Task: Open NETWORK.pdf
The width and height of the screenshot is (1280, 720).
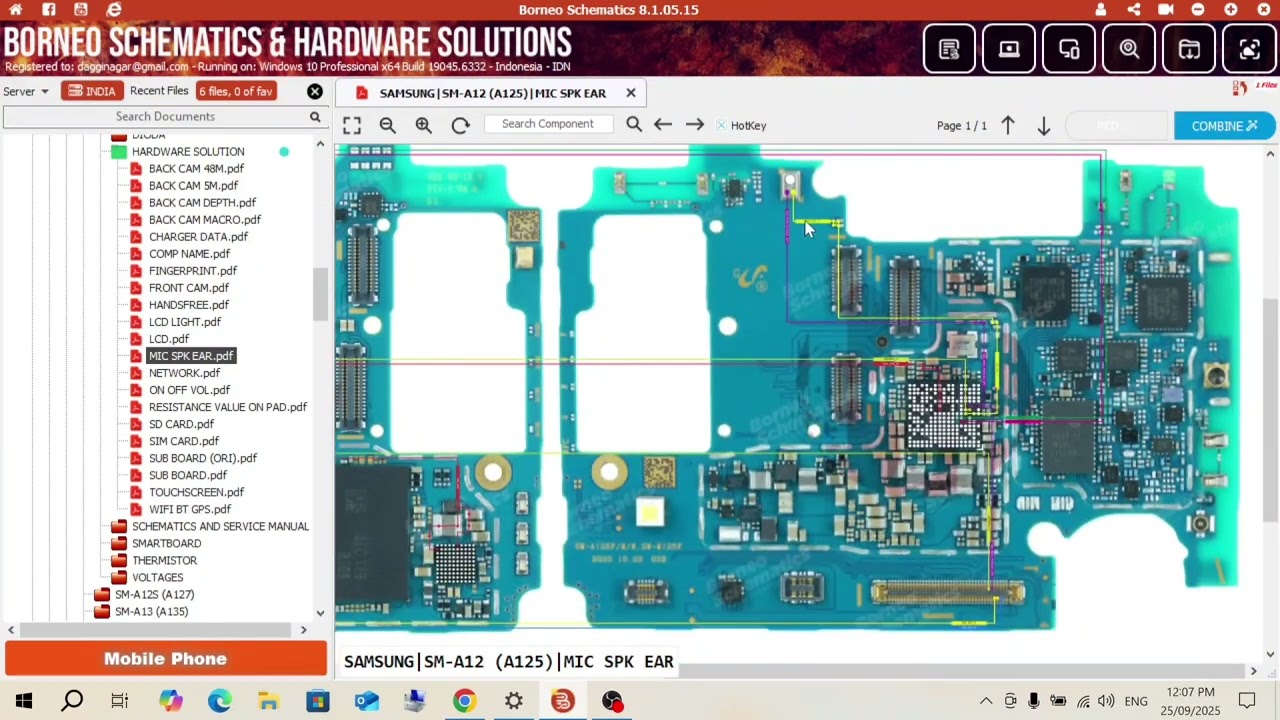Action: [184, 373]
